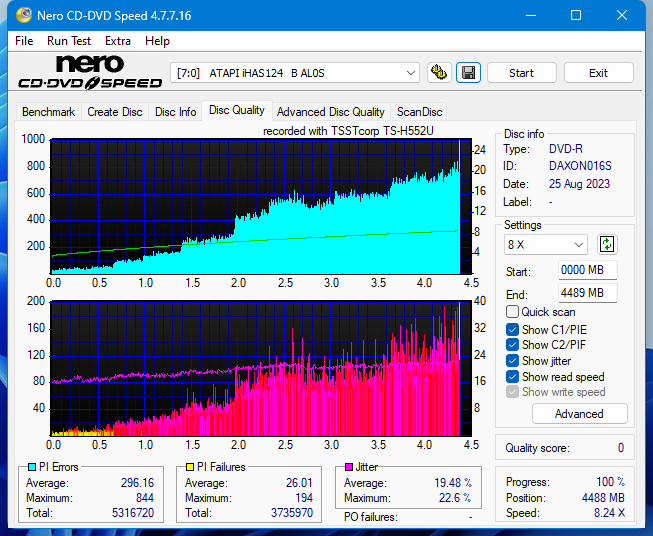The height and width of the screenshot is (536, 653).
Task: Click the disc ID DAXON016S
Action: [580, 166]
